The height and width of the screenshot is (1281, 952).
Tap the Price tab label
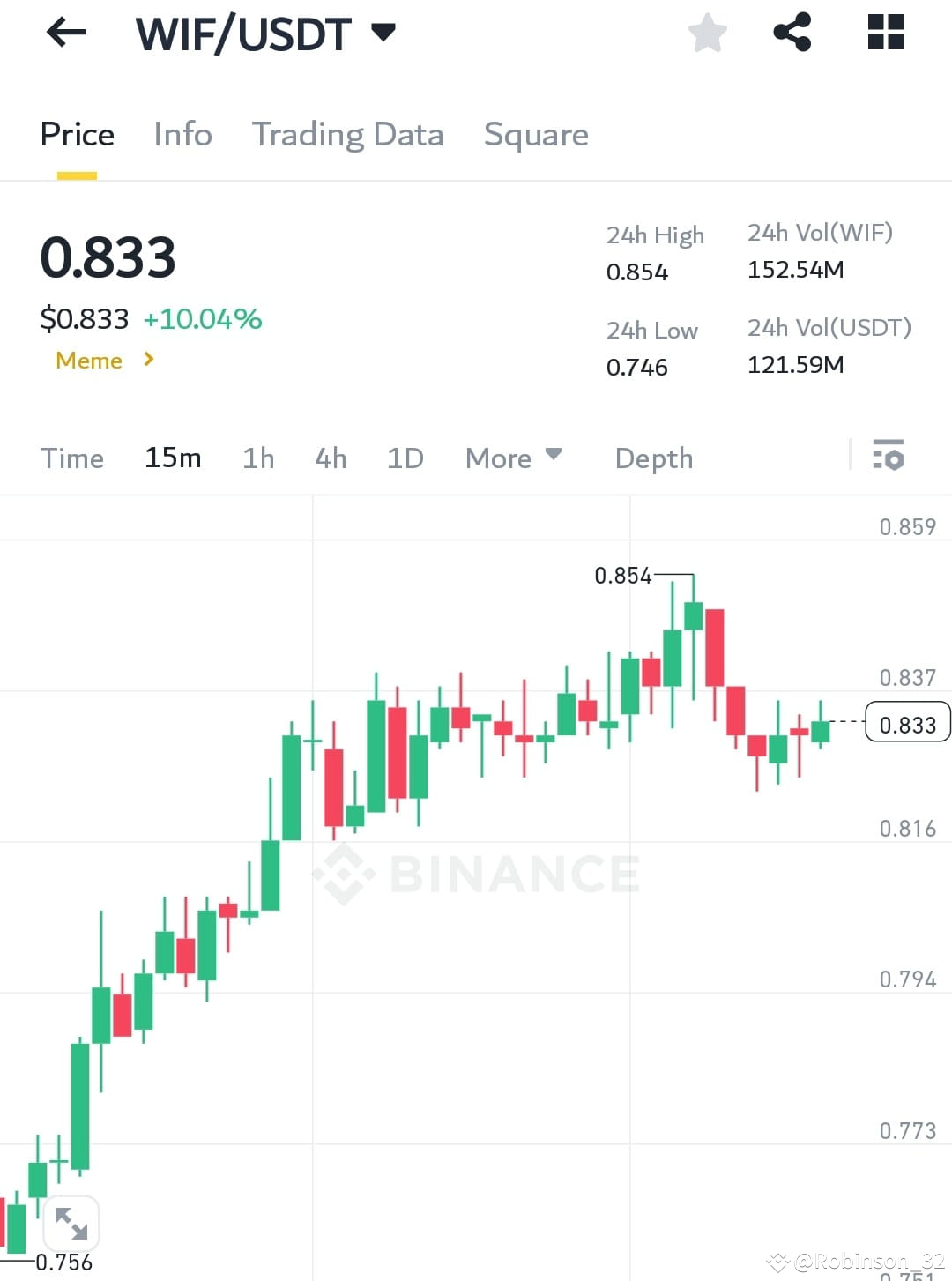[x=77, y=134]
